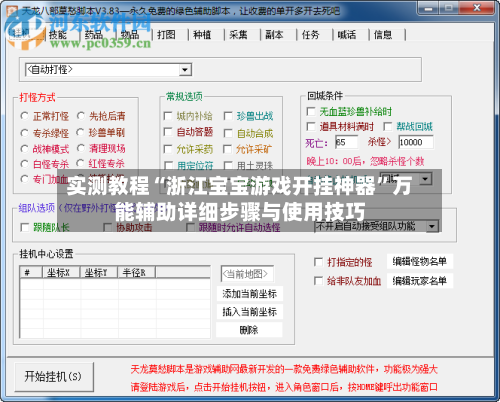Click the 开始挂机(S) button

[54, 377]
